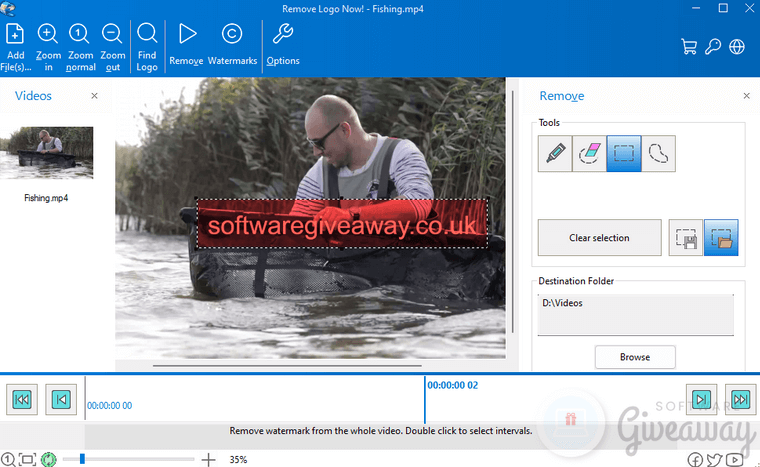Viewport: 760px width, 467px height.
Task: Select the marker pen tool
Action: (555, 154)
